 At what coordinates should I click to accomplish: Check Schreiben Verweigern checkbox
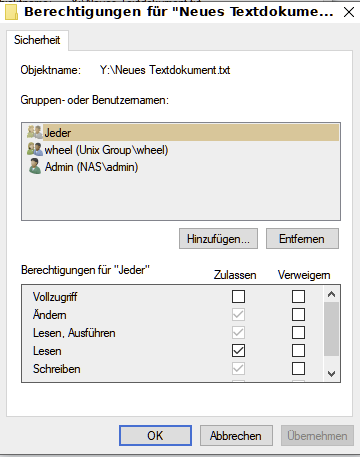(298, 368)
